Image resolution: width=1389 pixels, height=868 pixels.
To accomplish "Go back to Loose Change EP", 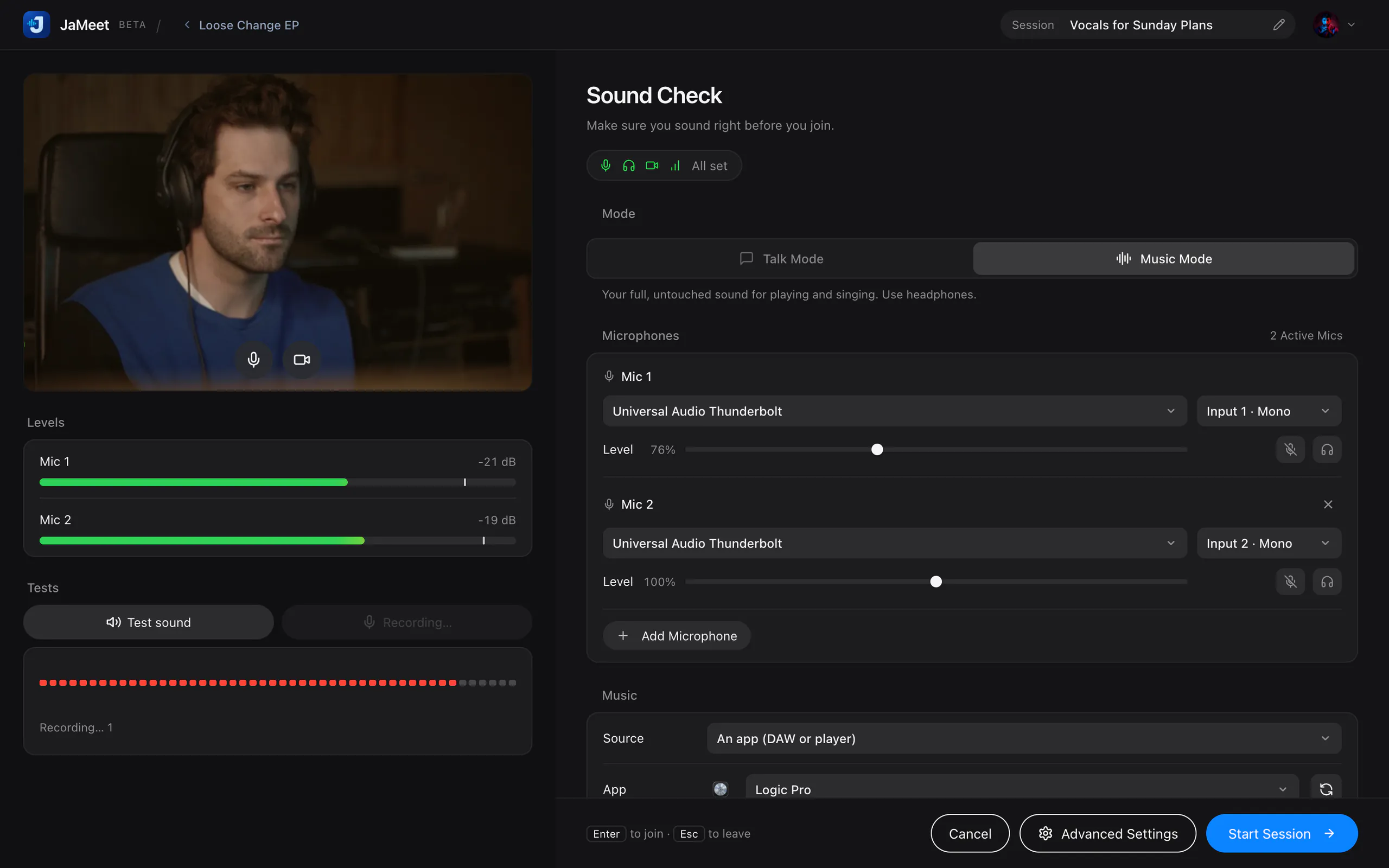I will pos(241,25).
